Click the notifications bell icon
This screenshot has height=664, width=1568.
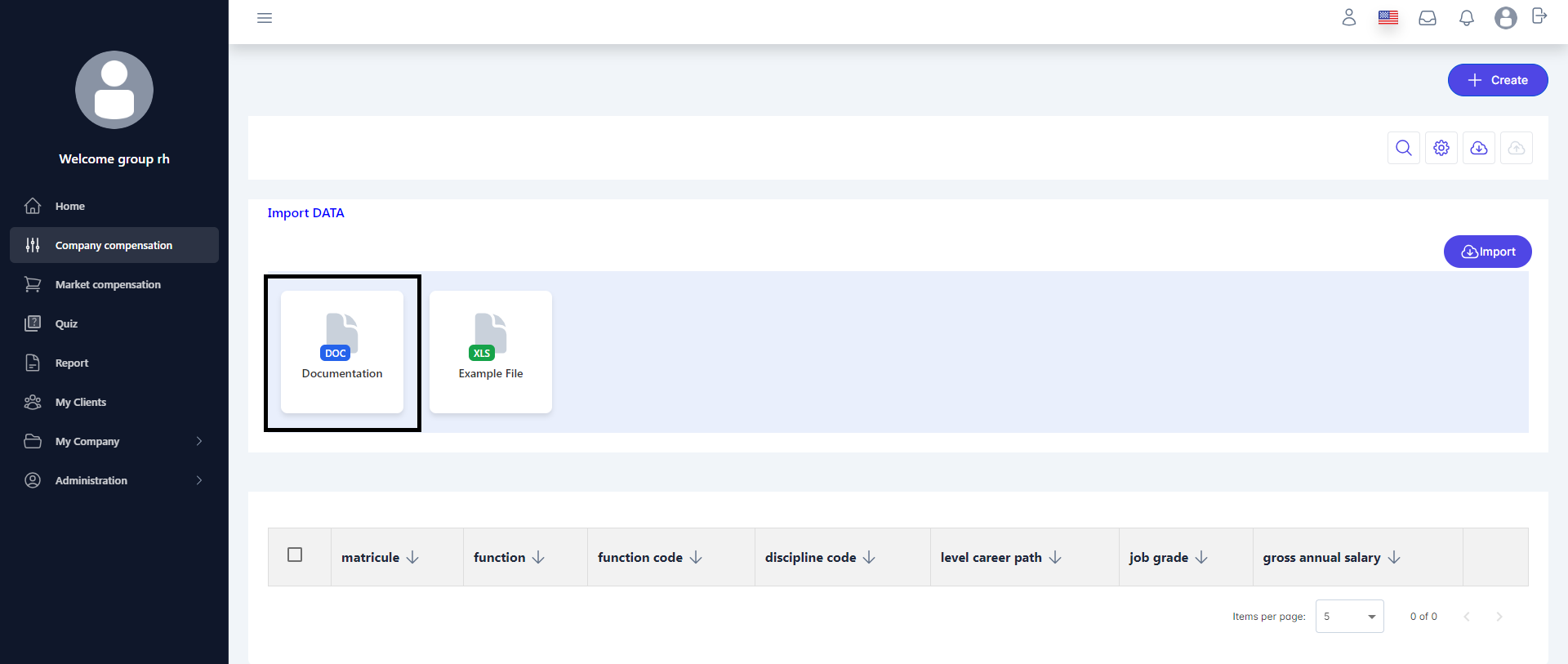point(1466,18)
